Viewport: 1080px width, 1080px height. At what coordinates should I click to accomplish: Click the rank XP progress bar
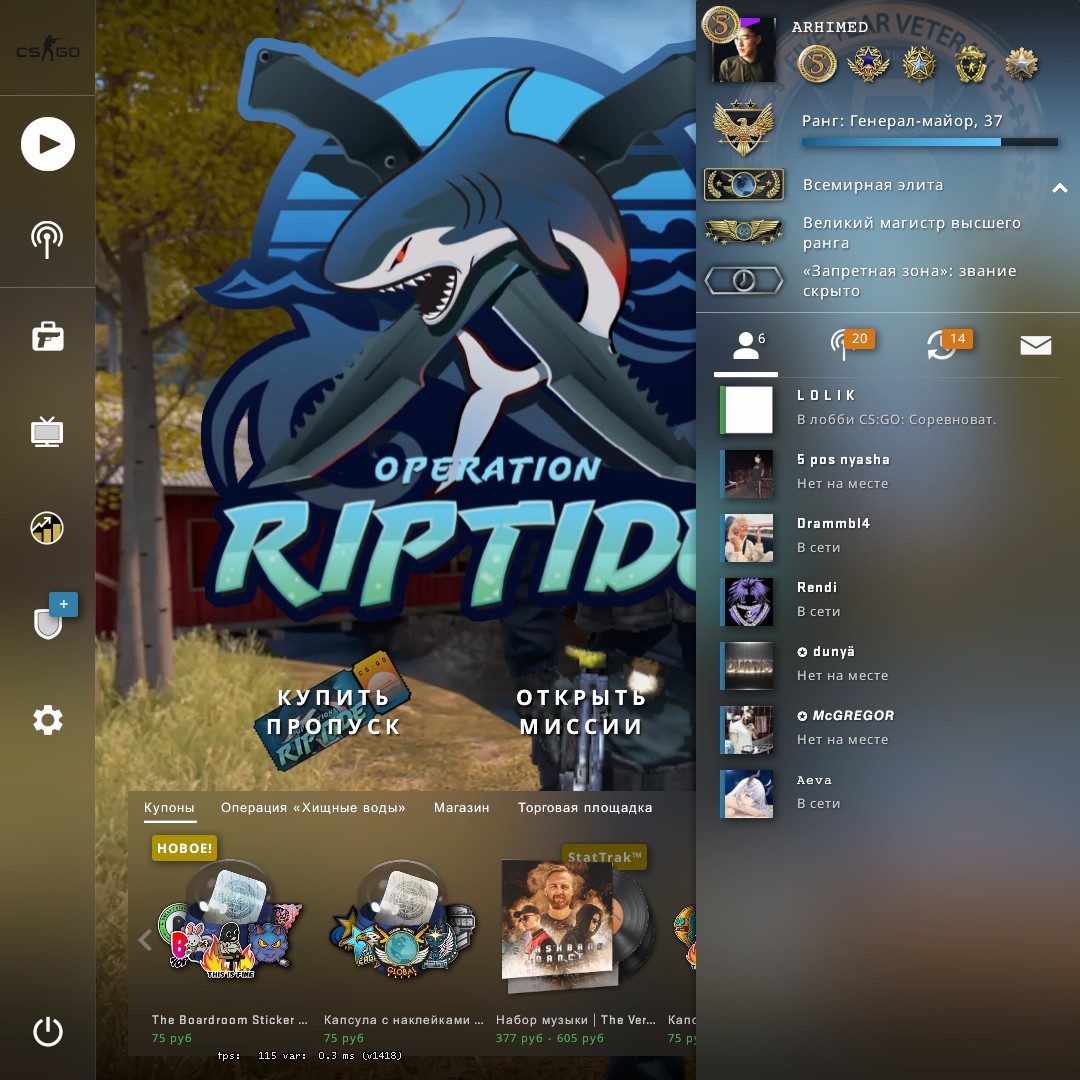click(x=929, y=142)
